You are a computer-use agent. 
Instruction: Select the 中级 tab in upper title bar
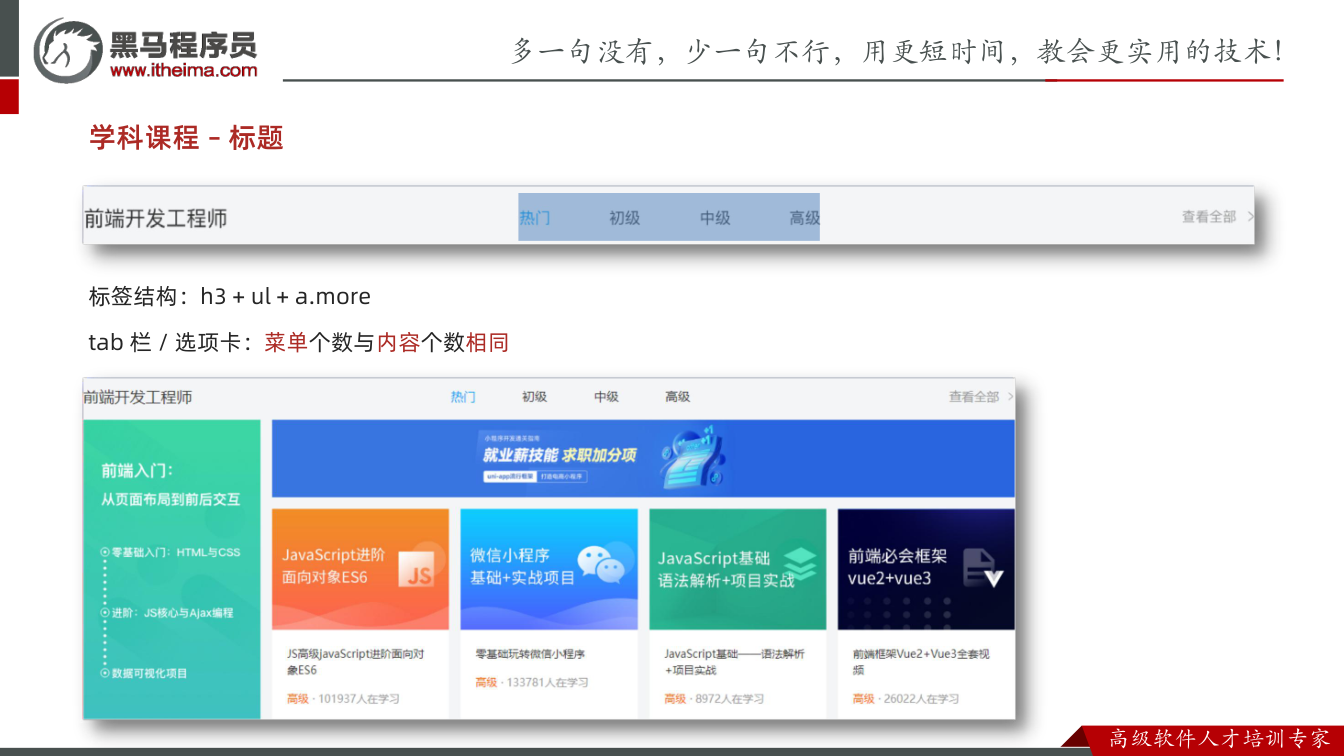tap(714, 217)
